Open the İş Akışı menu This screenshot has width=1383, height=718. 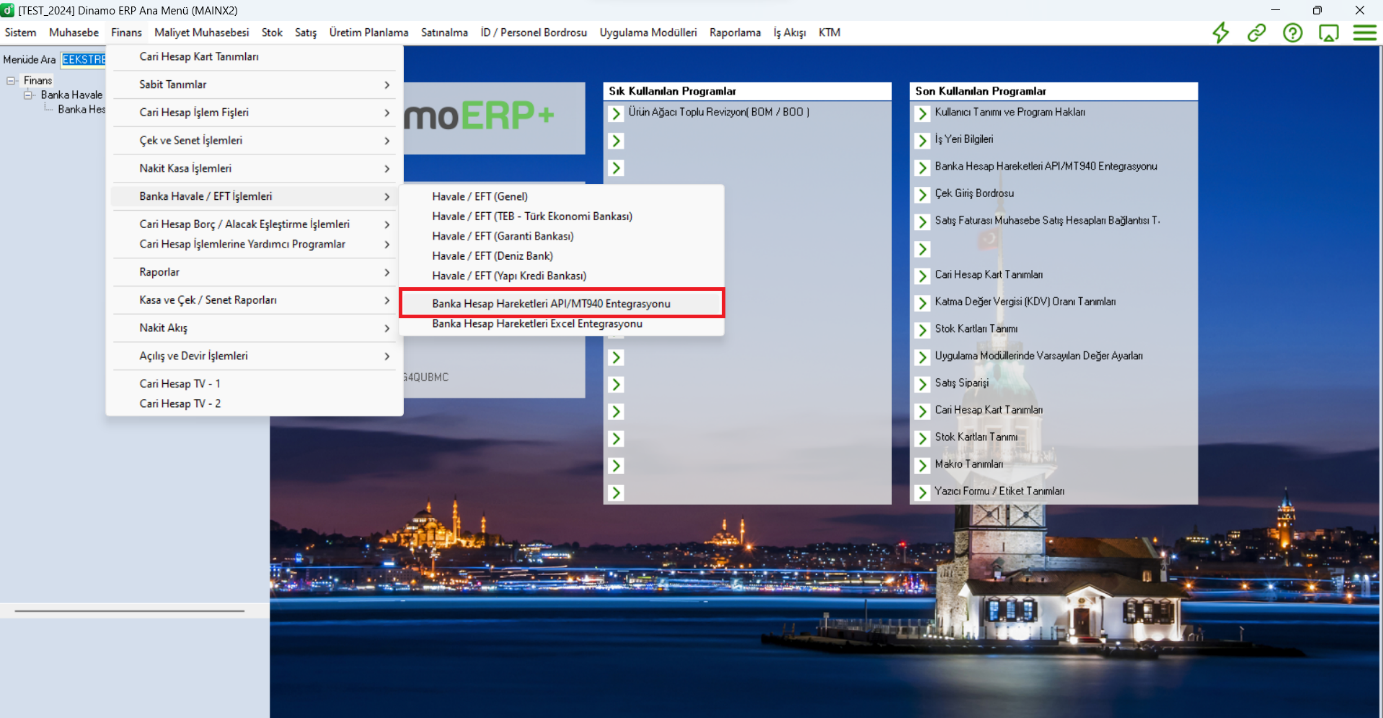[790, 33]
